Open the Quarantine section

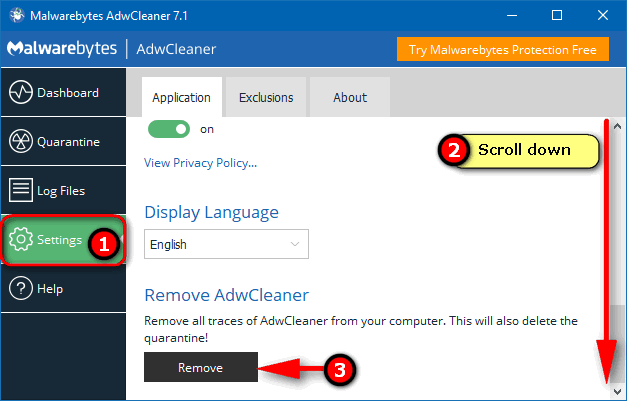tap(63, 142)
